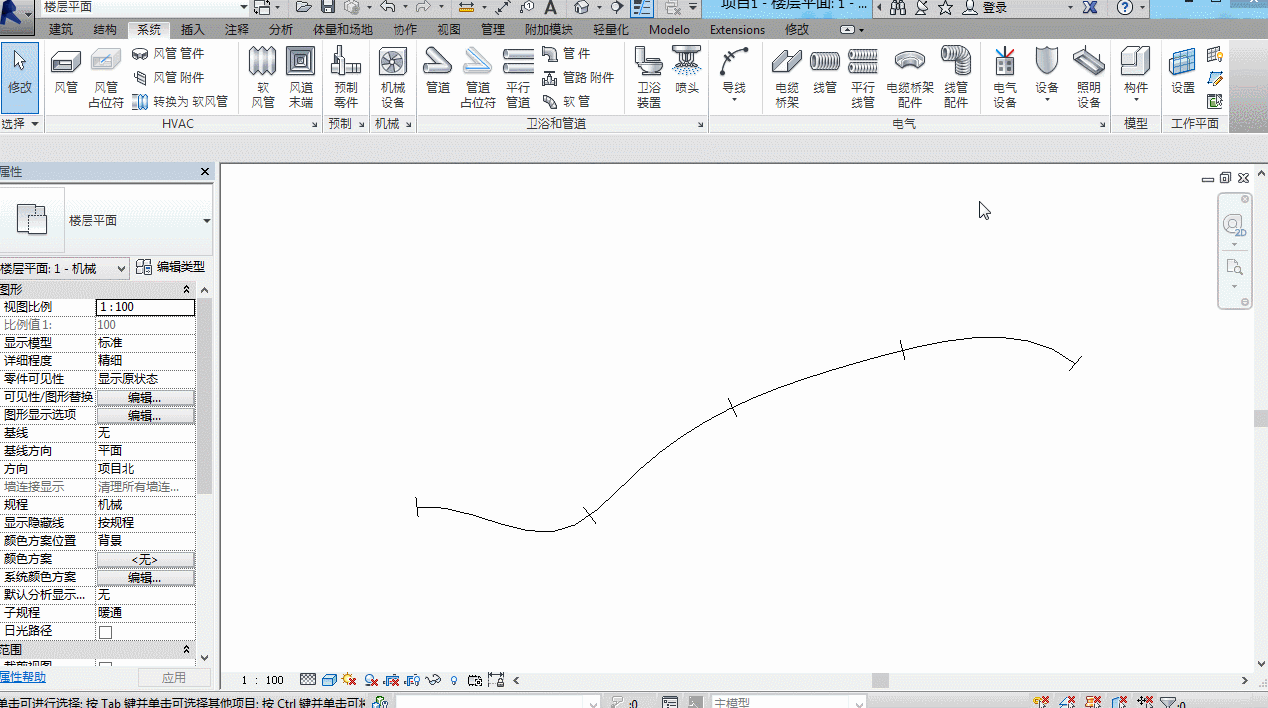Toggle the visual style cube icon in view bar

click(x=328, y=680)
